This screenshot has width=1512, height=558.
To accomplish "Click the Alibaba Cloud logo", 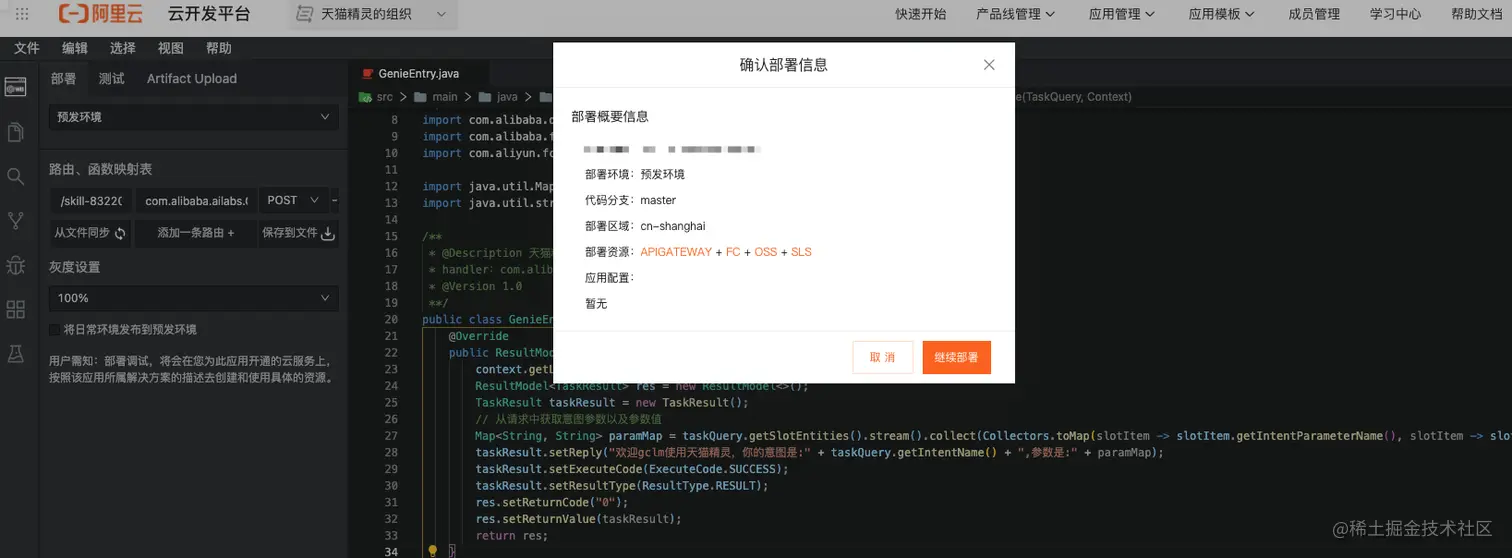I will tap(103, 14).
